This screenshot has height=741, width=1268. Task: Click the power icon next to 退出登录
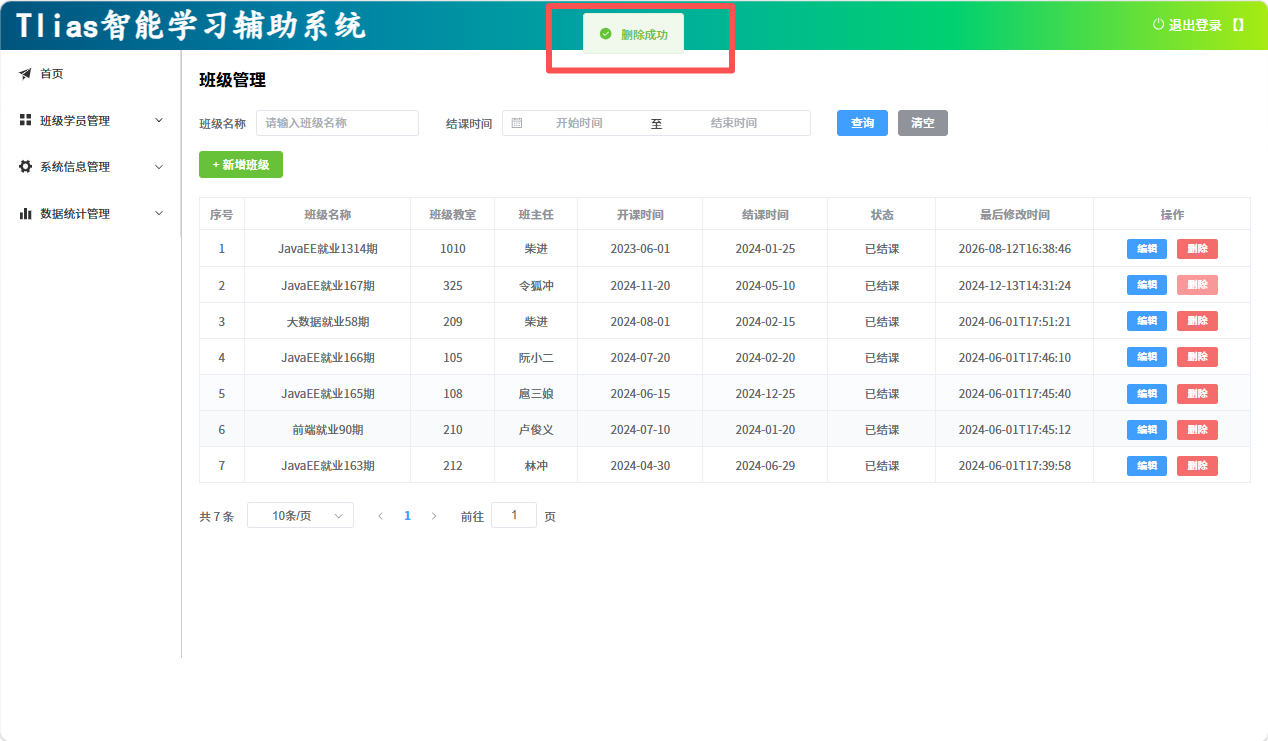(1158, 25)
